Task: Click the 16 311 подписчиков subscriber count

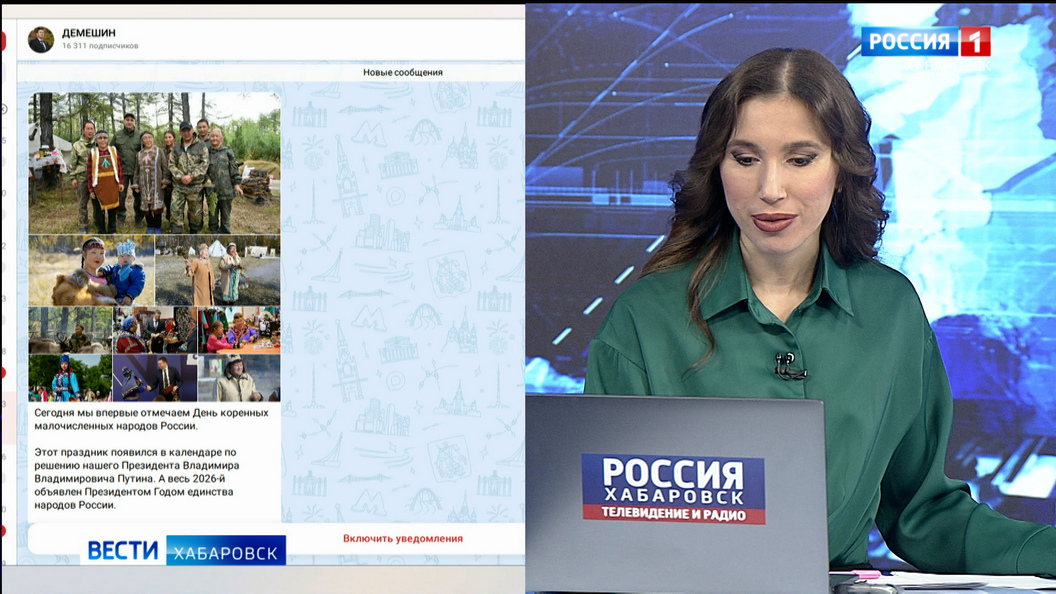Action: [x=100, y=46]
